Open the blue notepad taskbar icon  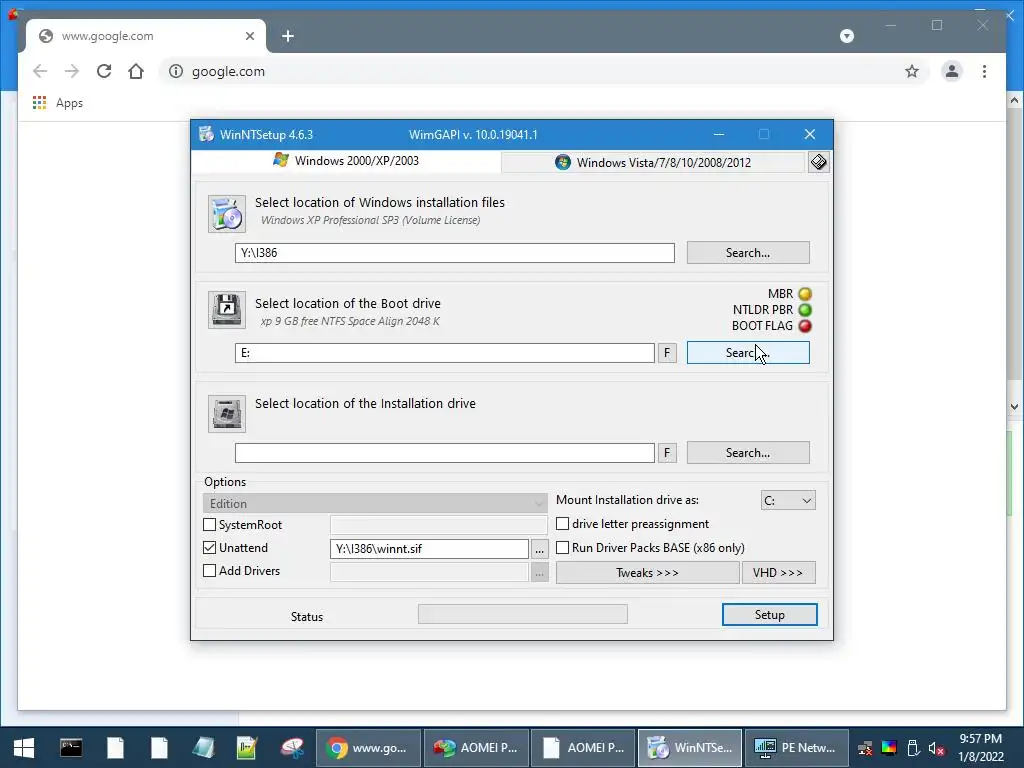(x=203, y=748)
